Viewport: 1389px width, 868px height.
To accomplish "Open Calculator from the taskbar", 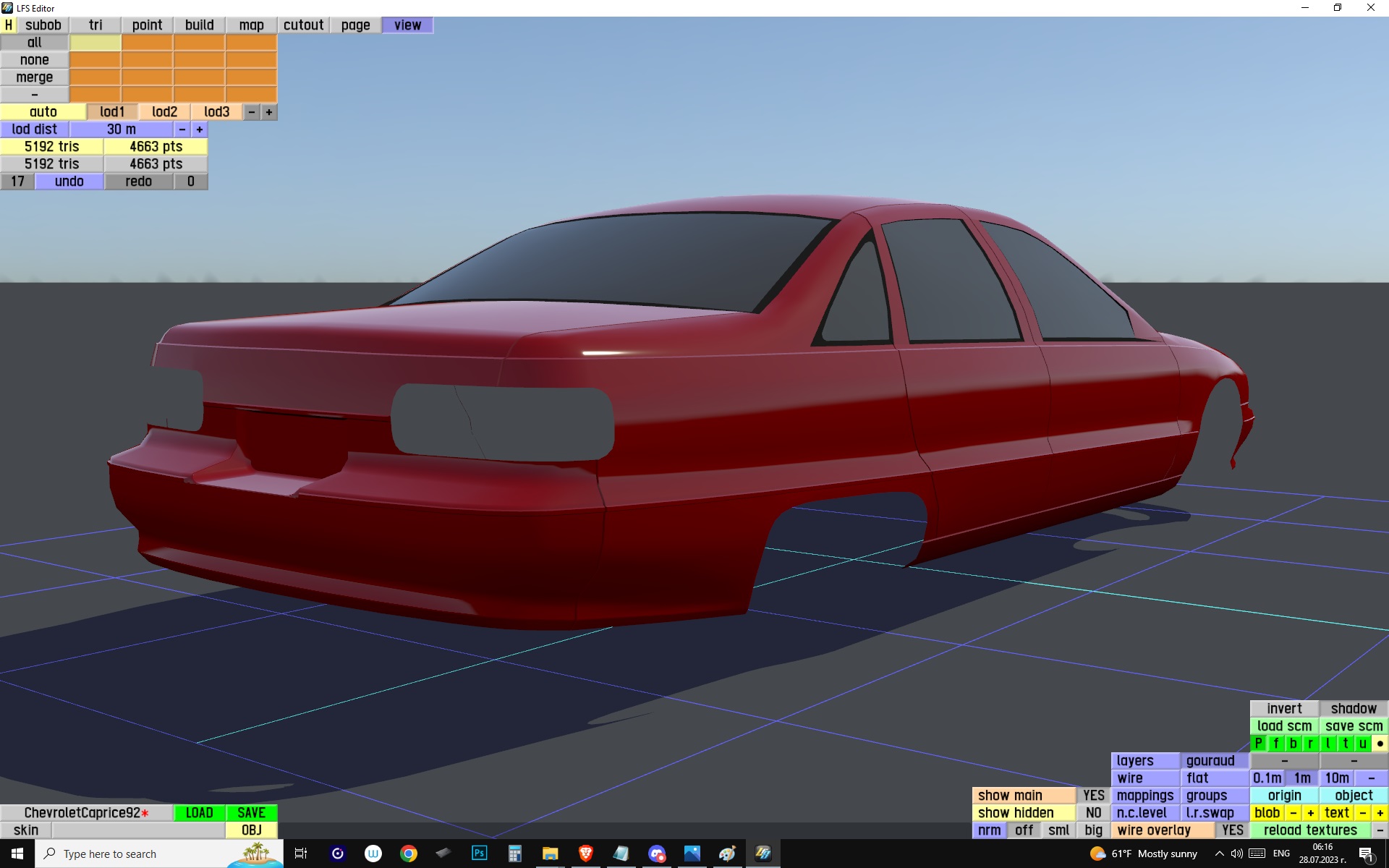I will tap(514, 854).
